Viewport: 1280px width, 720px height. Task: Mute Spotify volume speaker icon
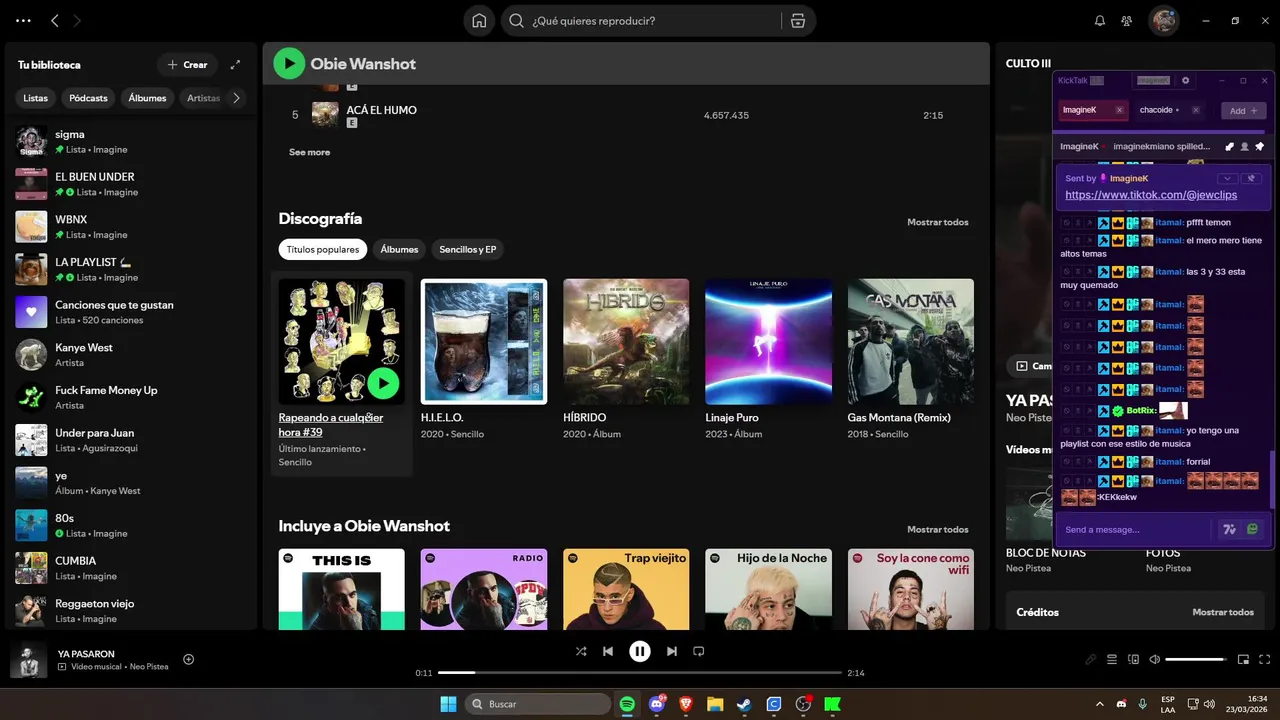(x=1155, y=660)
